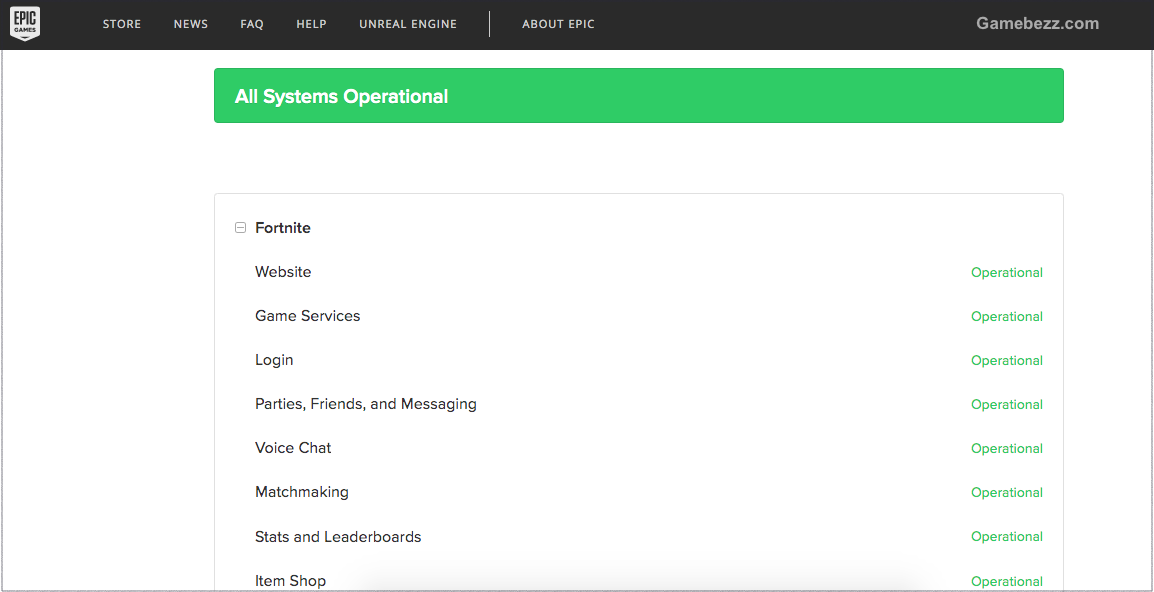Open the FAQ link

[252, 24]
